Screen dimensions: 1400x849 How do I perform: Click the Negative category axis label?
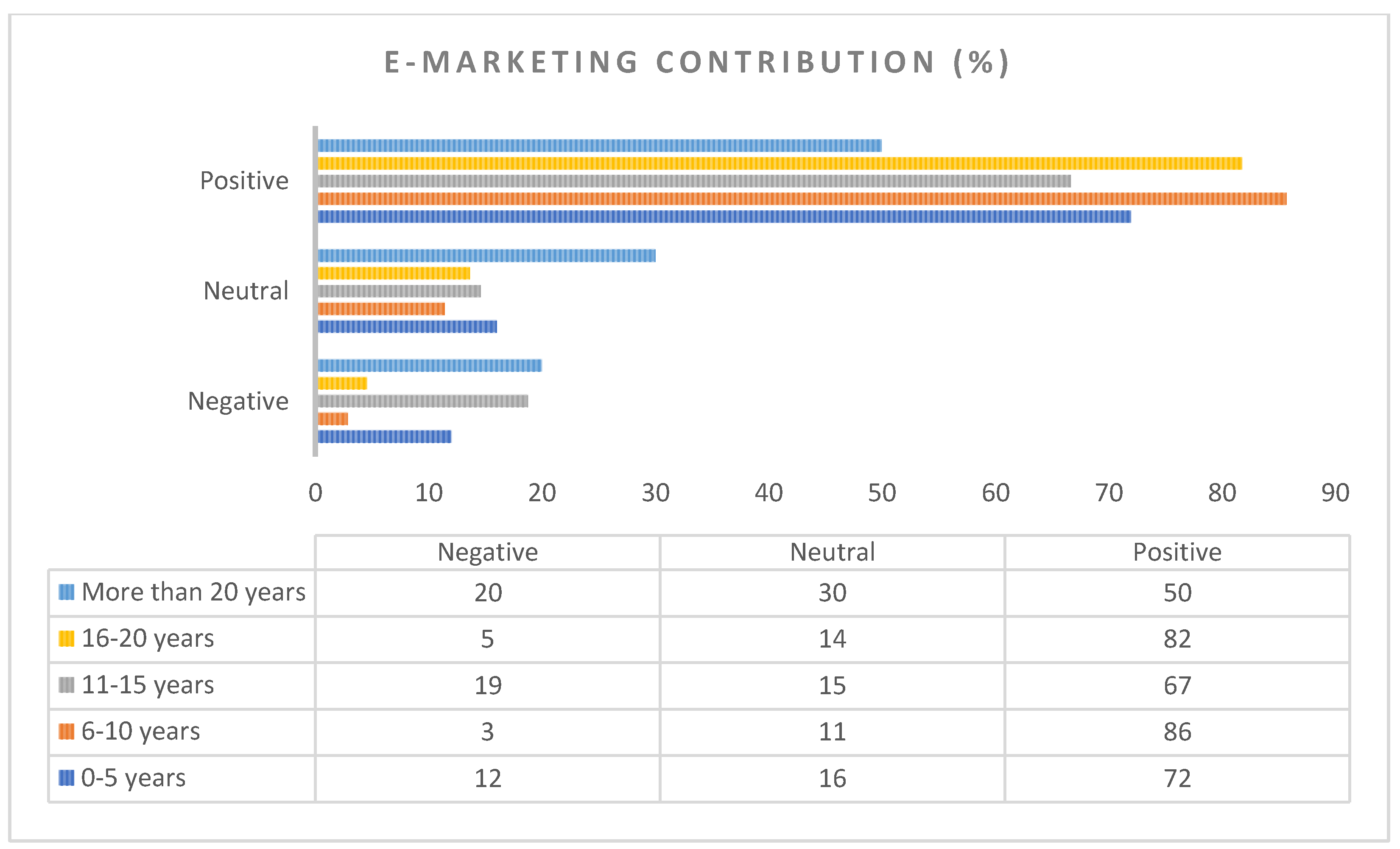pos(238,401)
